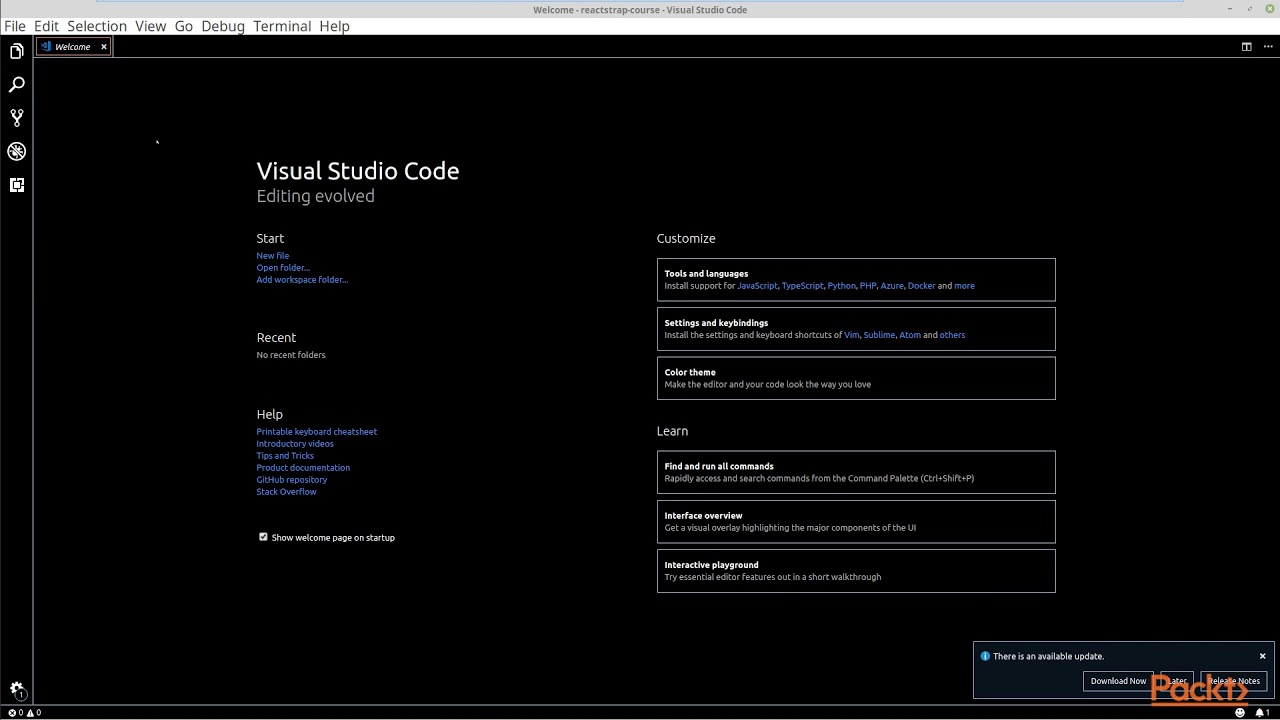Open the View menu

pyautogui.click(x=150, y=26)
